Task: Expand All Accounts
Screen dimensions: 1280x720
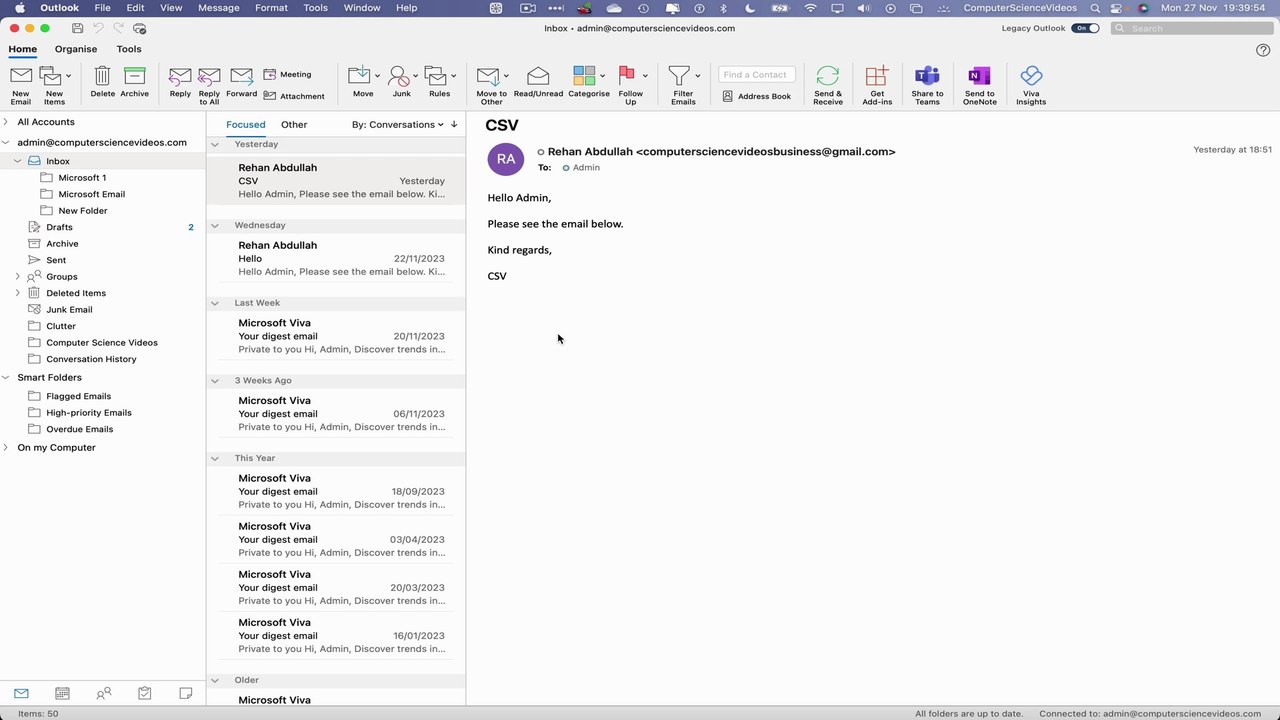Action: pyautogui.click(x=6, y=122)
